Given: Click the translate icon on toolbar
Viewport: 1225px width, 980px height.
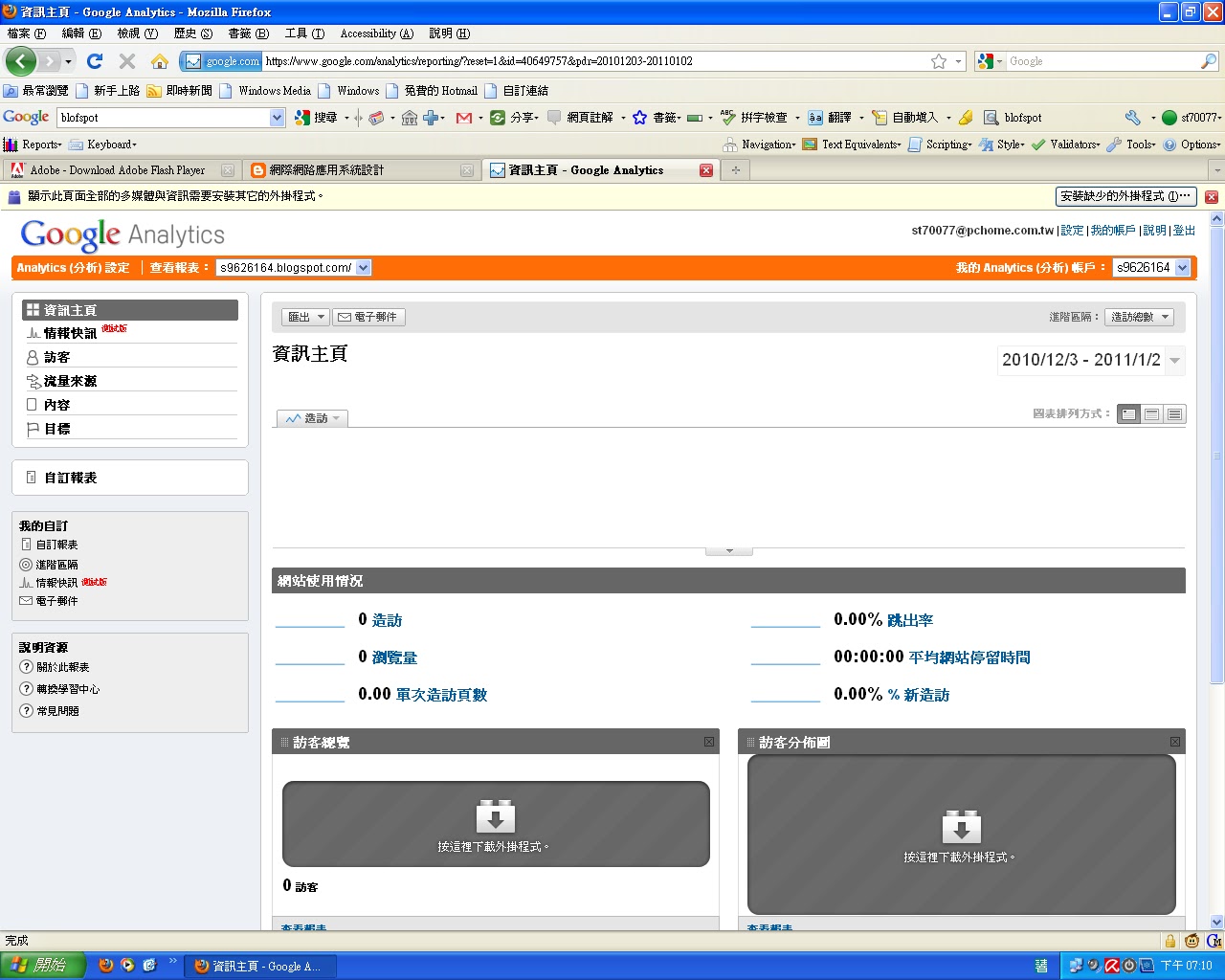Looking at the screenshot, I should pyautogui.click(x=815, y=118).
